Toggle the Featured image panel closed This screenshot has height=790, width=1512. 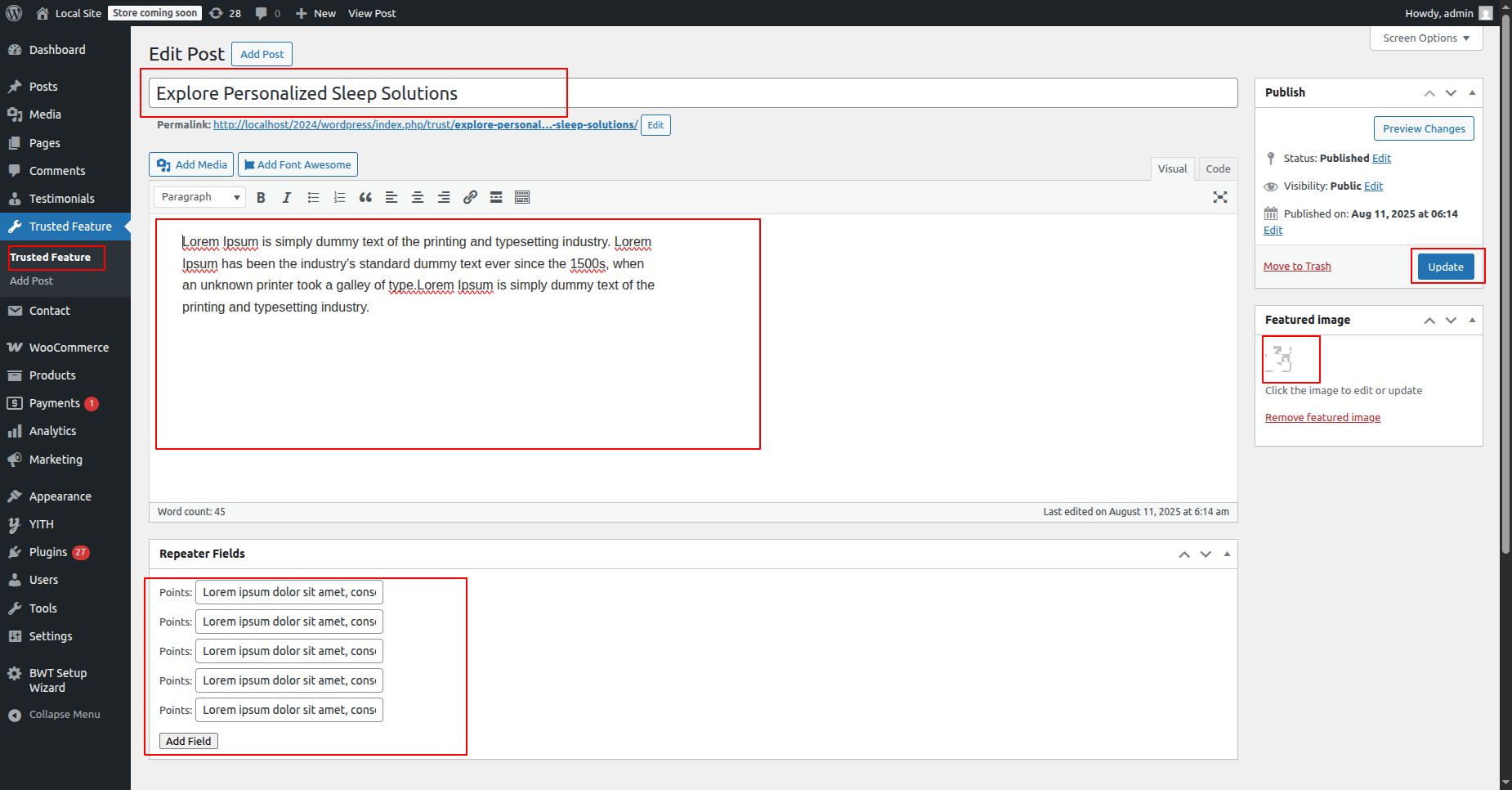(1472, 320)
